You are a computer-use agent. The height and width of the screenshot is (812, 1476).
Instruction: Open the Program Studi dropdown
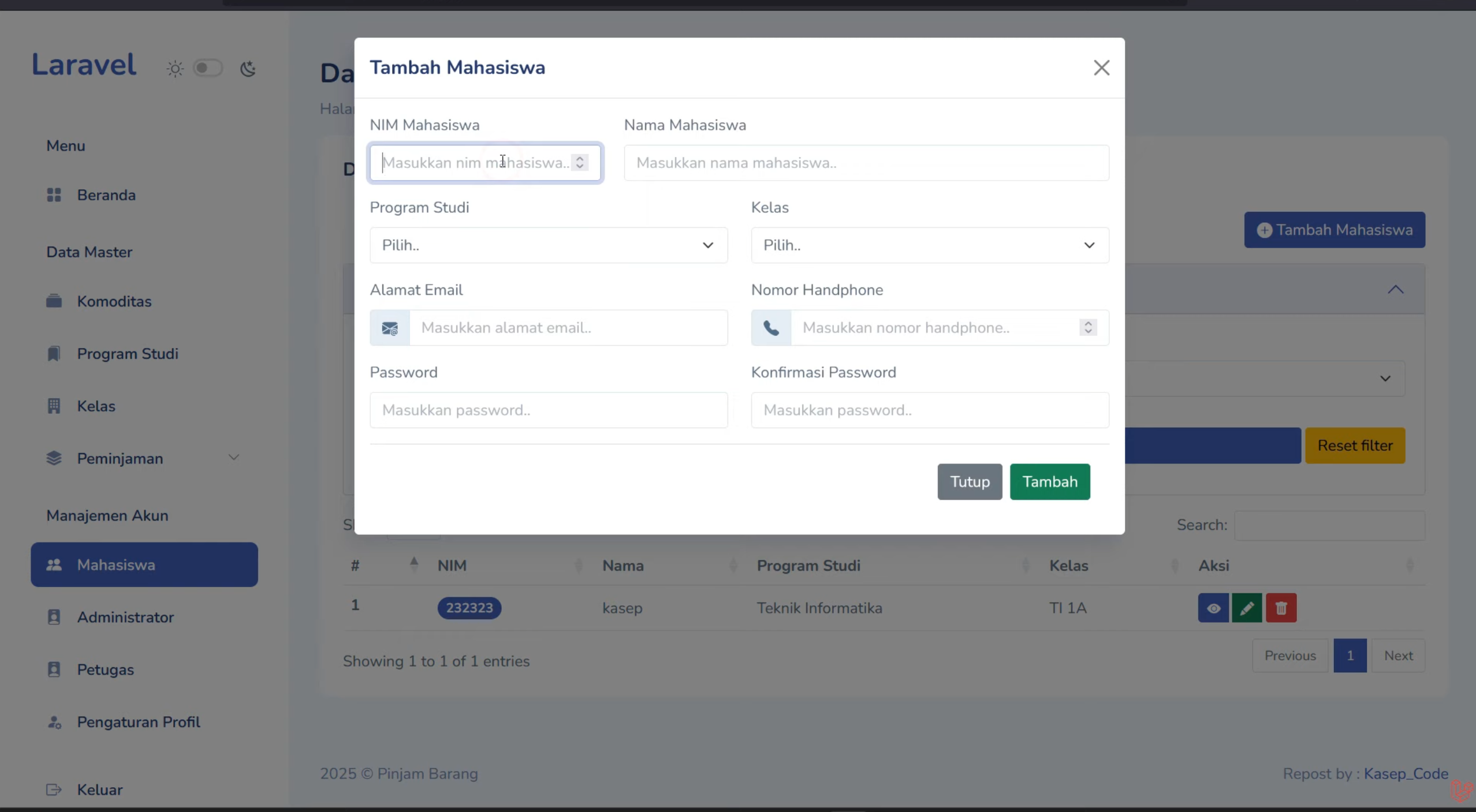(549, 245)
